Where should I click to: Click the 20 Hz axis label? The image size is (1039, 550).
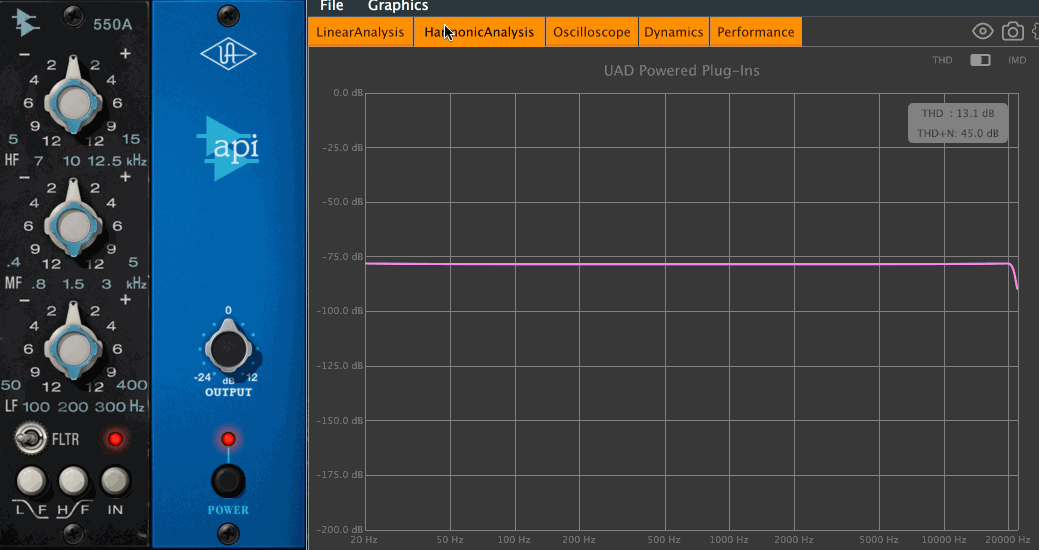pyautogui.click(x=364, y=539)
